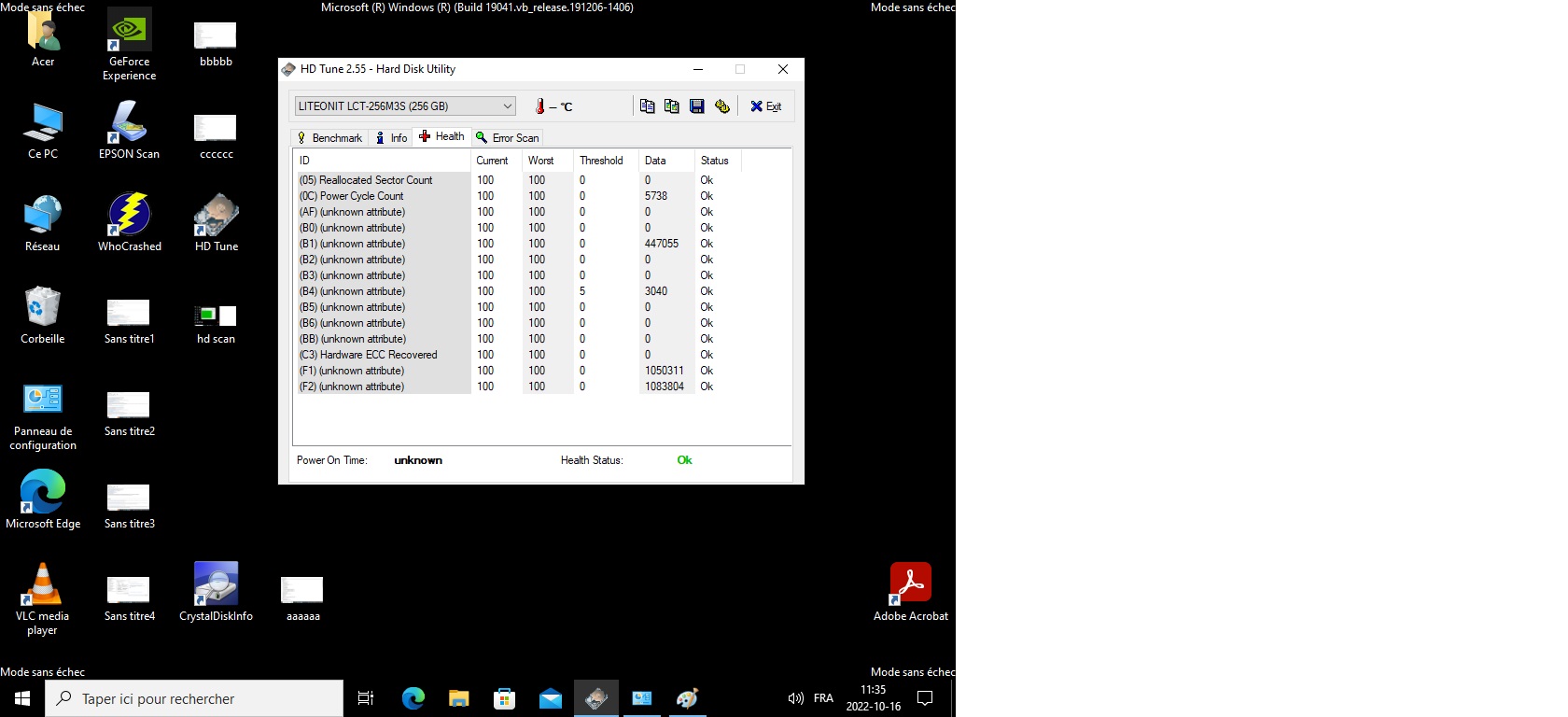
Task: Switch to the Benchmark tab
Action: click(x=329, y=137)
